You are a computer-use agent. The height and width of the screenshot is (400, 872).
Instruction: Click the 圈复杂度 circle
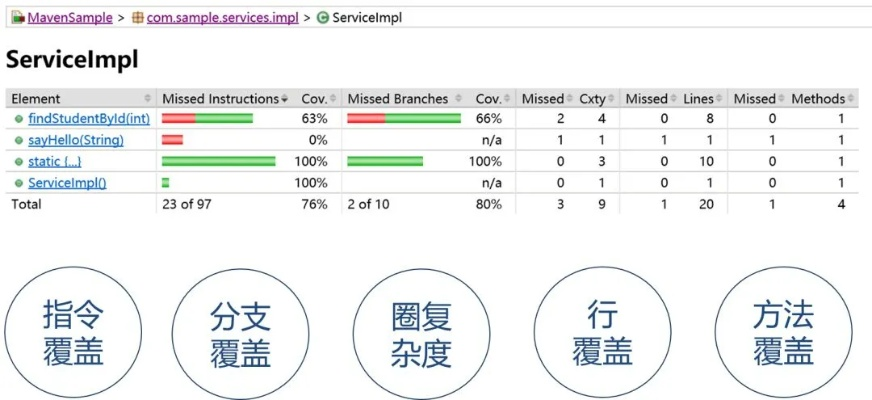click(x=421, y=333)
